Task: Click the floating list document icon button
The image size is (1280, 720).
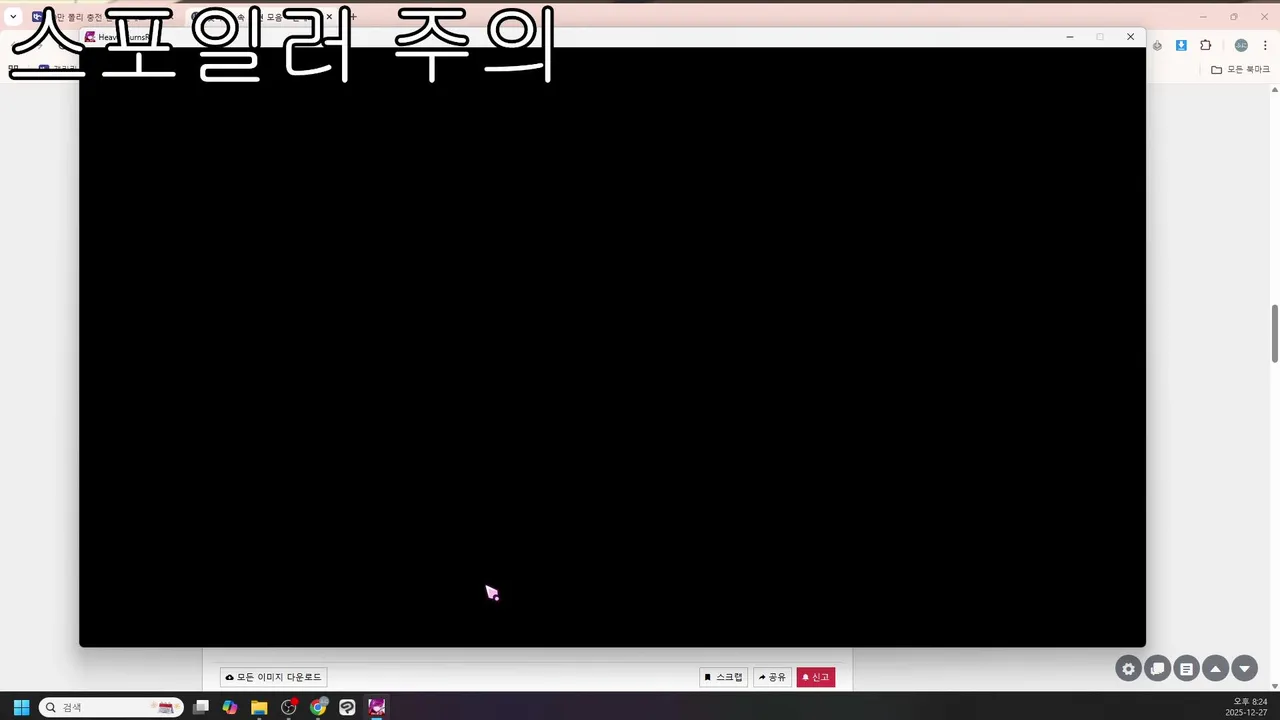Action: 1187,669
